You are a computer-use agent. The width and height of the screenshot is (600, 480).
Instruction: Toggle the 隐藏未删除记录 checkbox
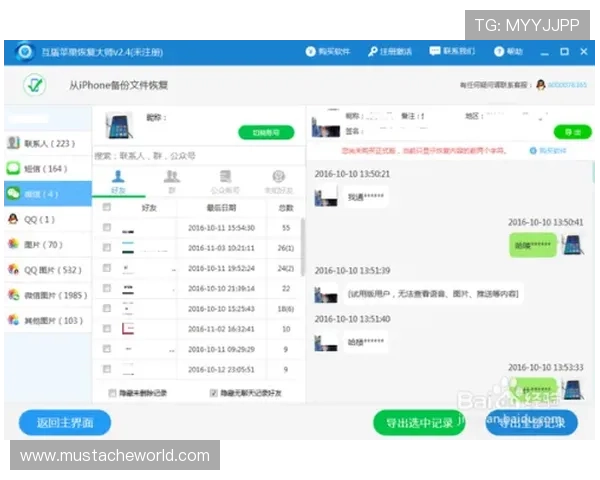[112, 393]
